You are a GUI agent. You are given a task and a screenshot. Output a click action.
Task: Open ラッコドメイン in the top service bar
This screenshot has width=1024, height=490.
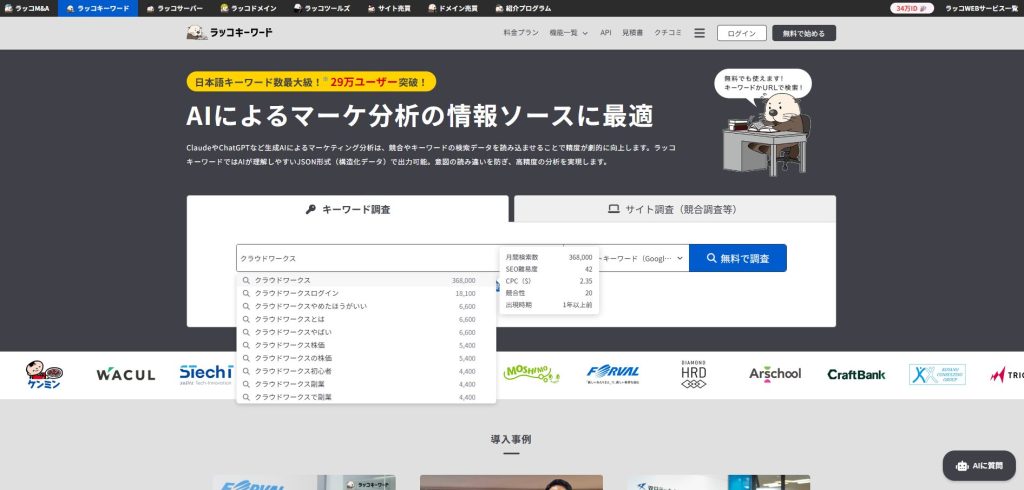(x=248, y=8)
